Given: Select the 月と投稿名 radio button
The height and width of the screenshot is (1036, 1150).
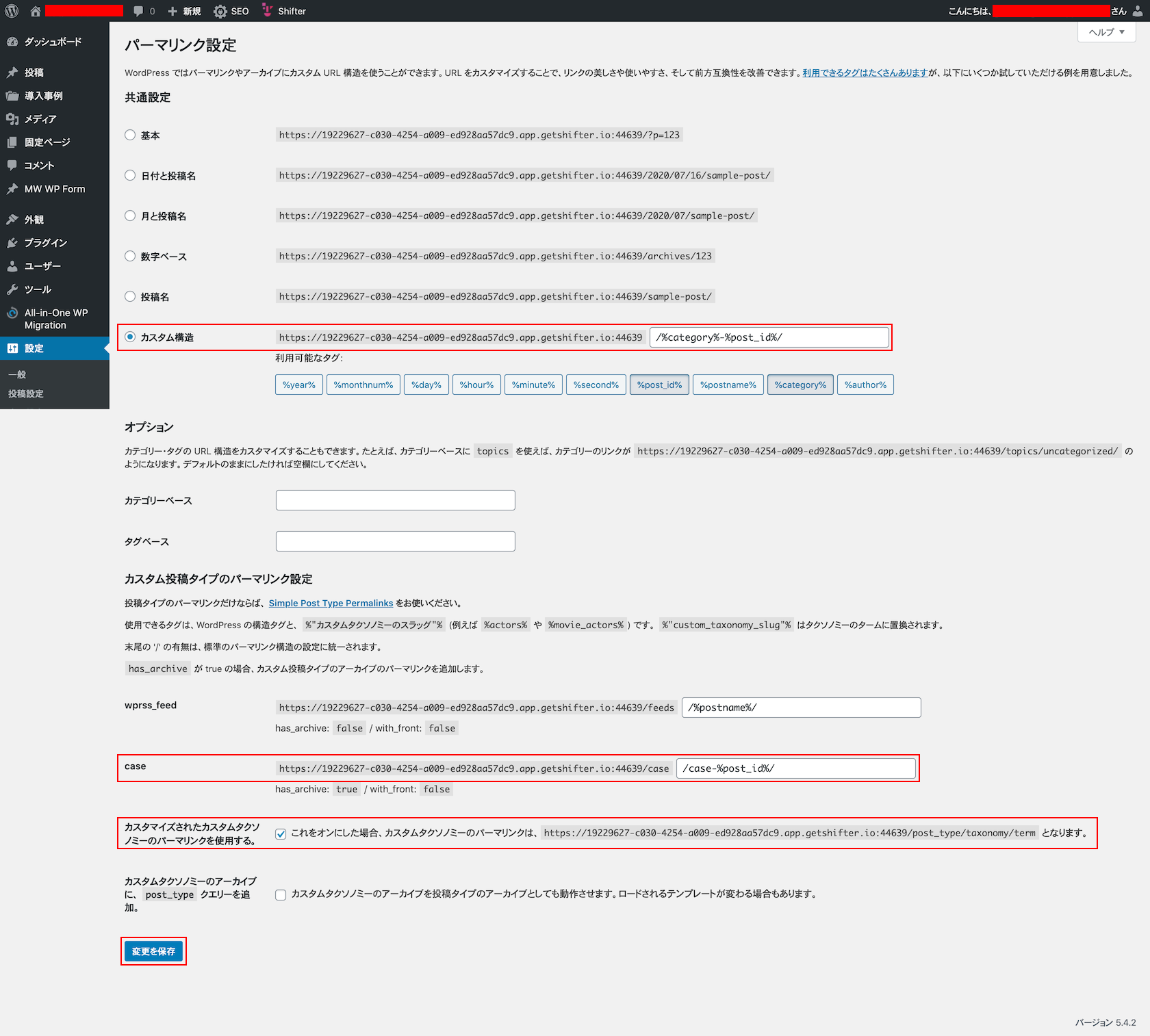Looking at the screenshot, I should 130,216.
